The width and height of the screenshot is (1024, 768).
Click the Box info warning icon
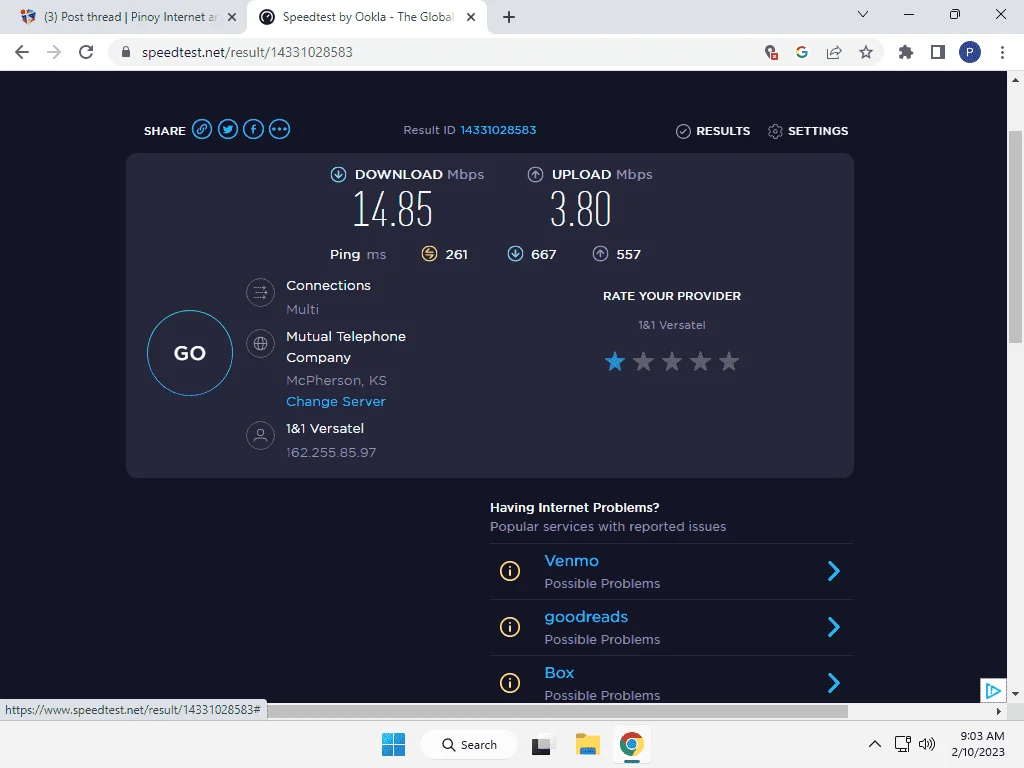tap(510, 683)
